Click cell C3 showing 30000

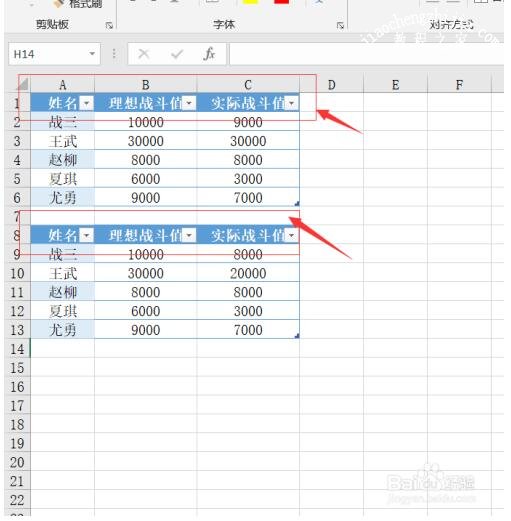pyautogui.click(x=248, y=141)
